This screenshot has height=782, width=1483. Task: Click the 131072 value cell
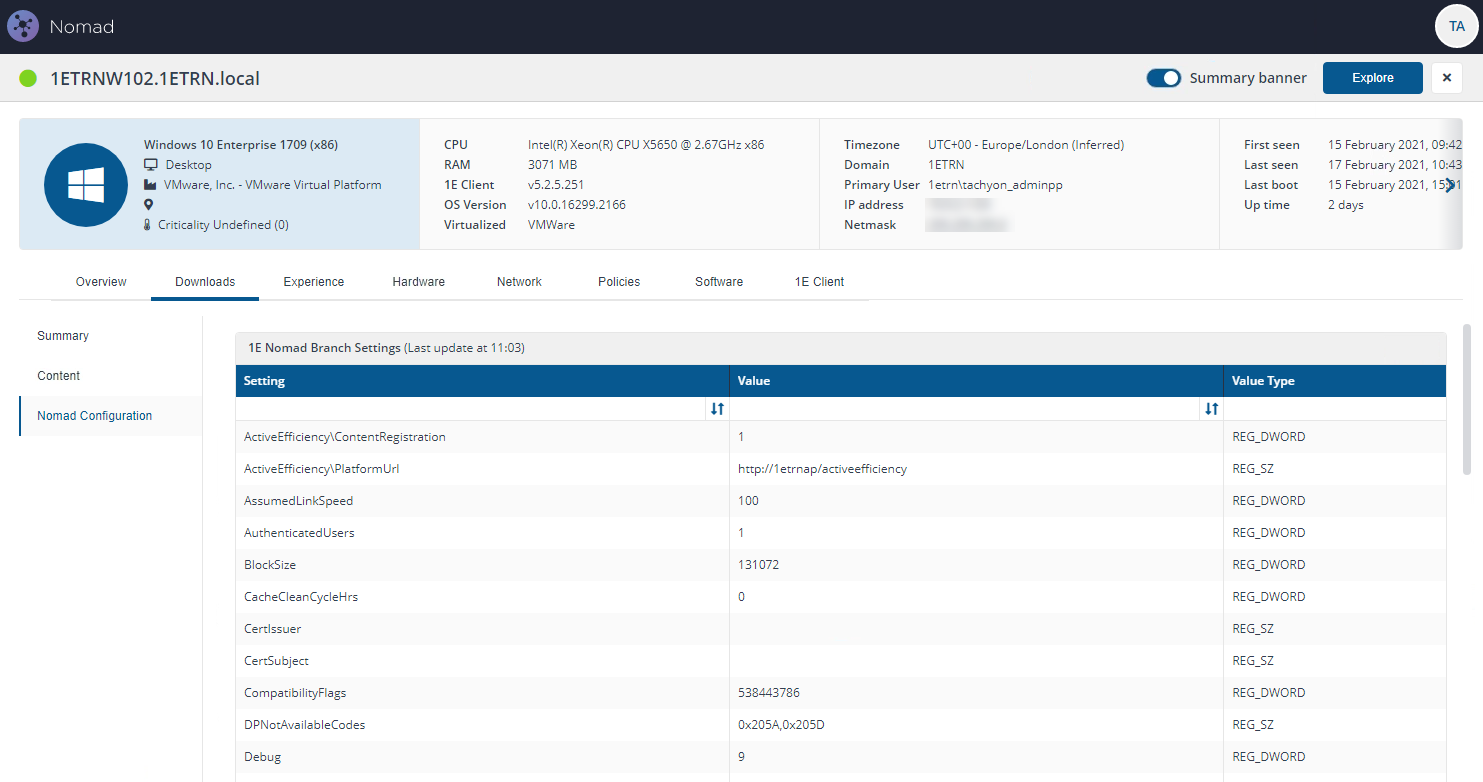(x=758, y=565)
